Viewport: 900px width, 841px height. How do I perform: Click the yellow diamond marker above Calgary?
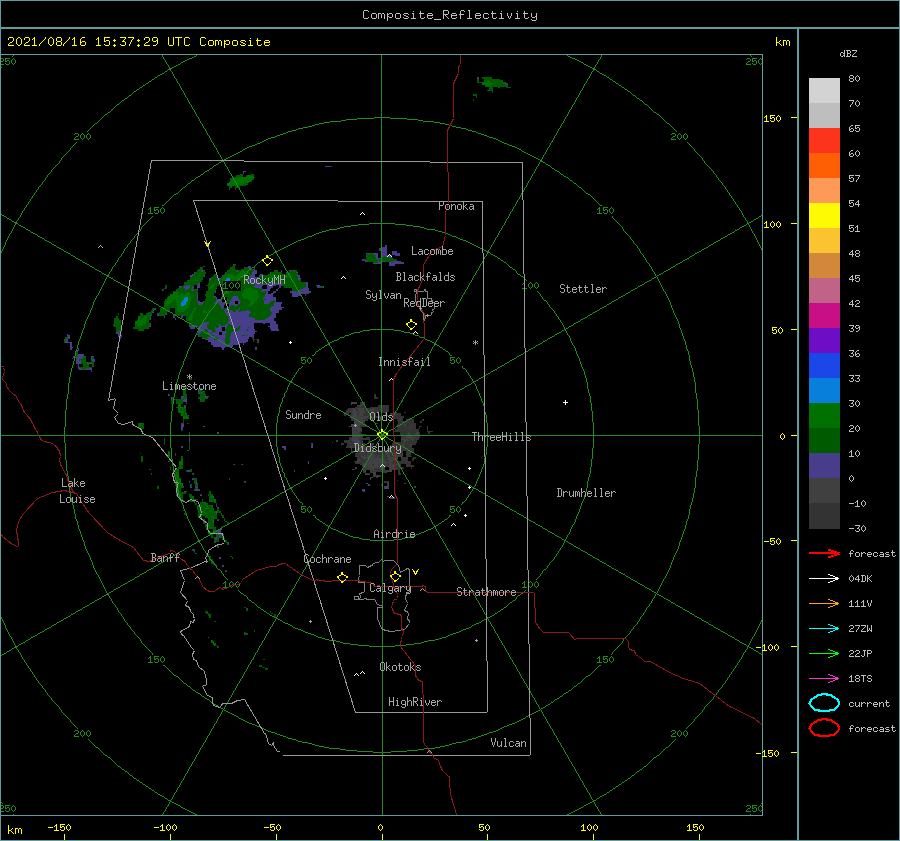click(x=395, y=576)
